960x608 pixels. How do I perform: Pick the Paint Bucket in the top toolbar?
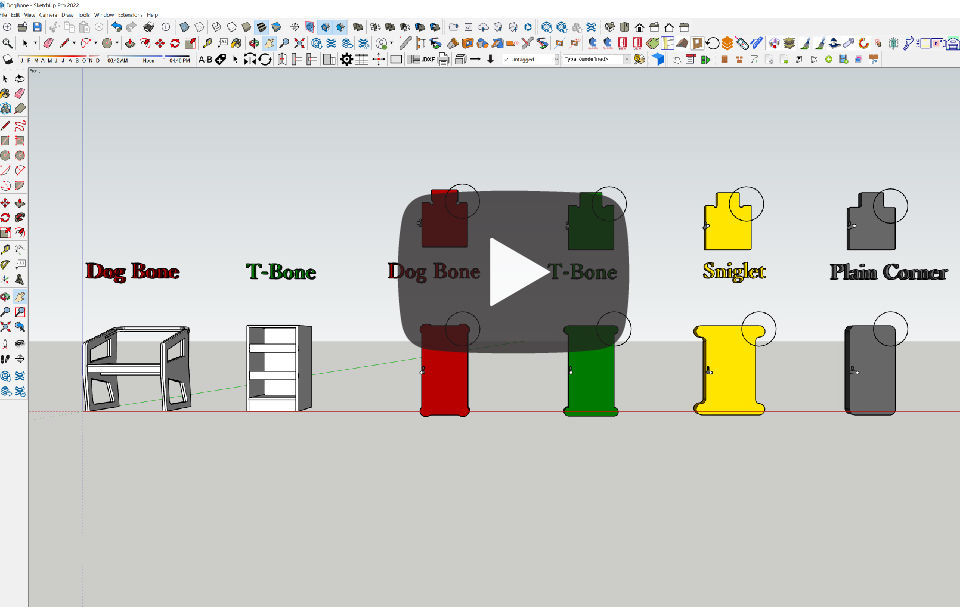[x=236, y=43]
